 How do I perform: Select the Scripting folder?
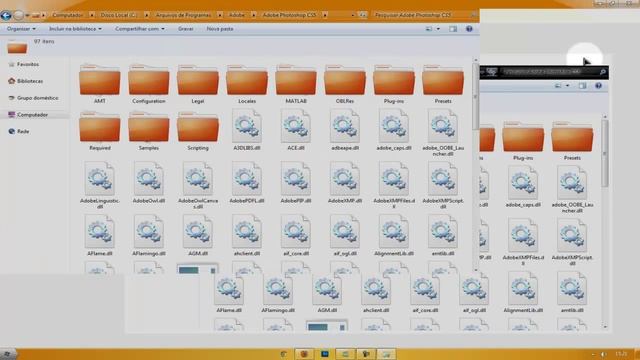pyautogui.click(x=198, y=131)
